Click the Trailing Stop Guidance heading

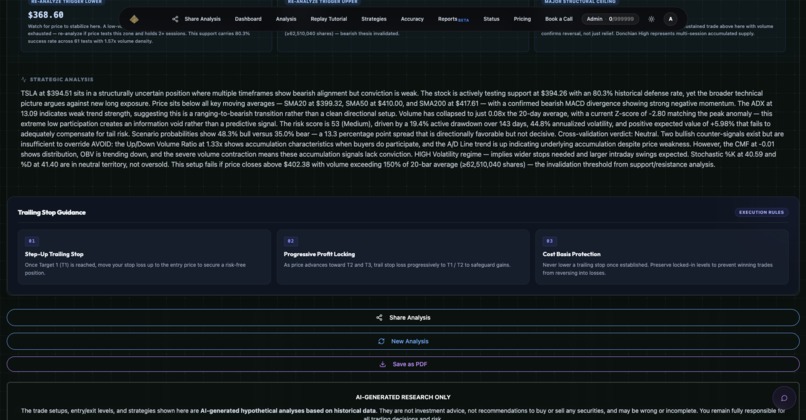[52, 212]
